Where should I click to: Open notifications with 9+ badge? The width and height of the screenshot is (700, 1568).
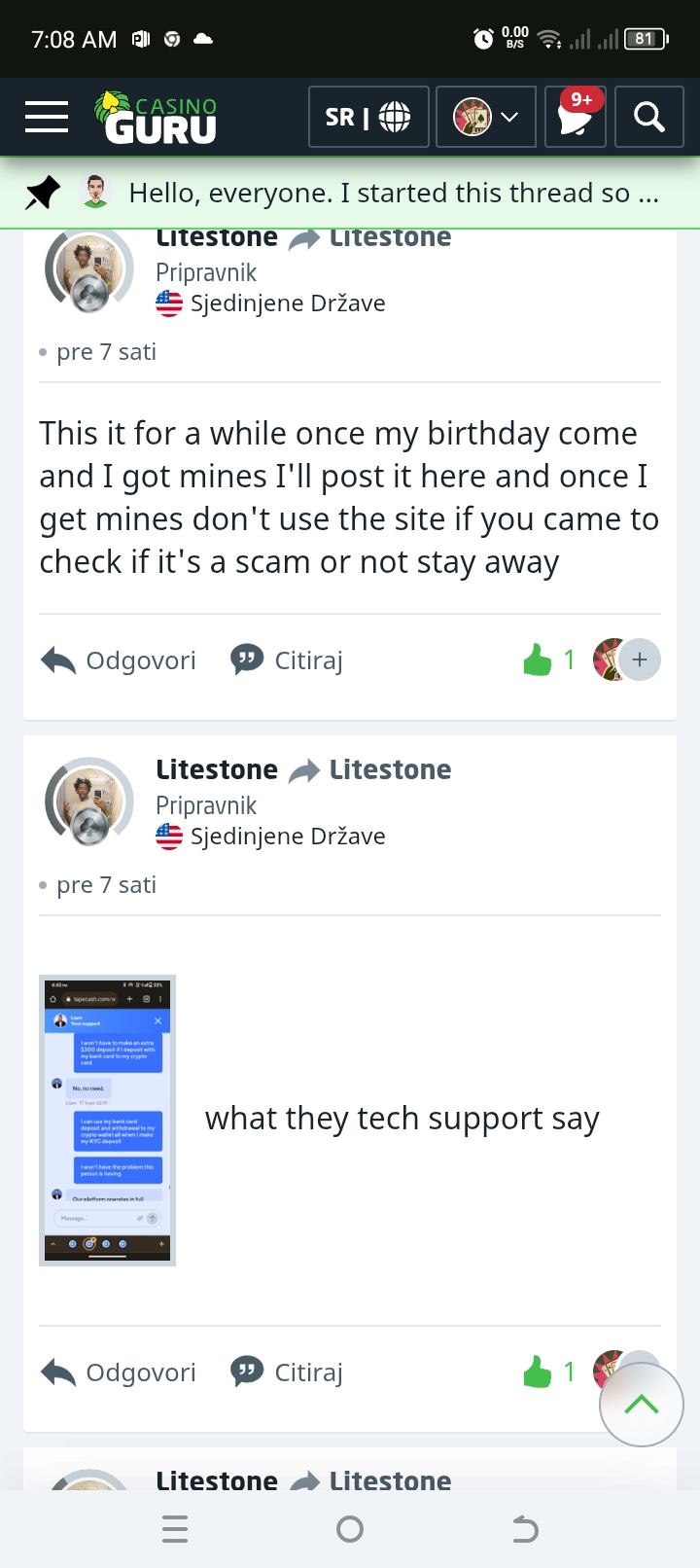click(x=575, y=117)
